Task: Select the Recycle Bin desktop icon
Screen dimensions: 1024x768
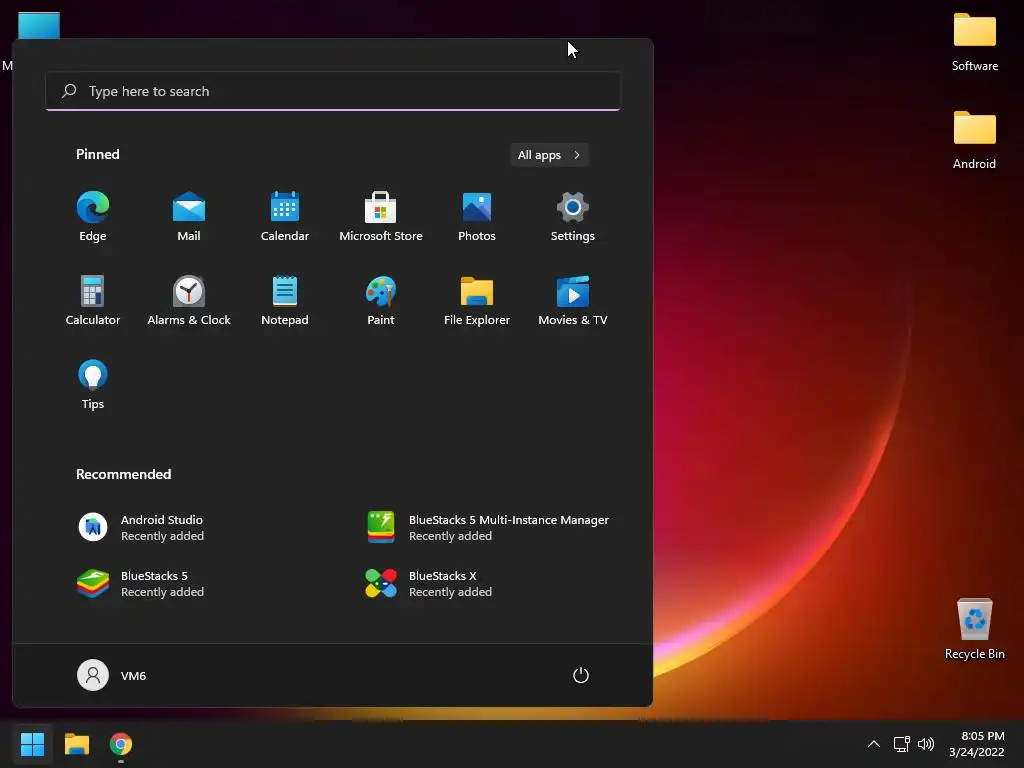Action: coord(974,629)
